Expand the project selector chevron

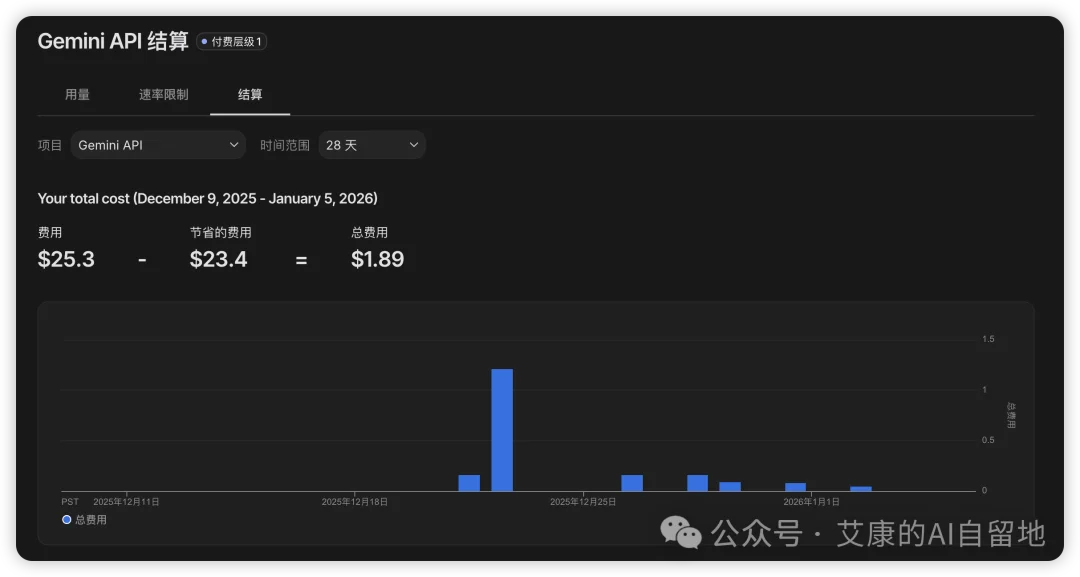[x=234, y=144]
